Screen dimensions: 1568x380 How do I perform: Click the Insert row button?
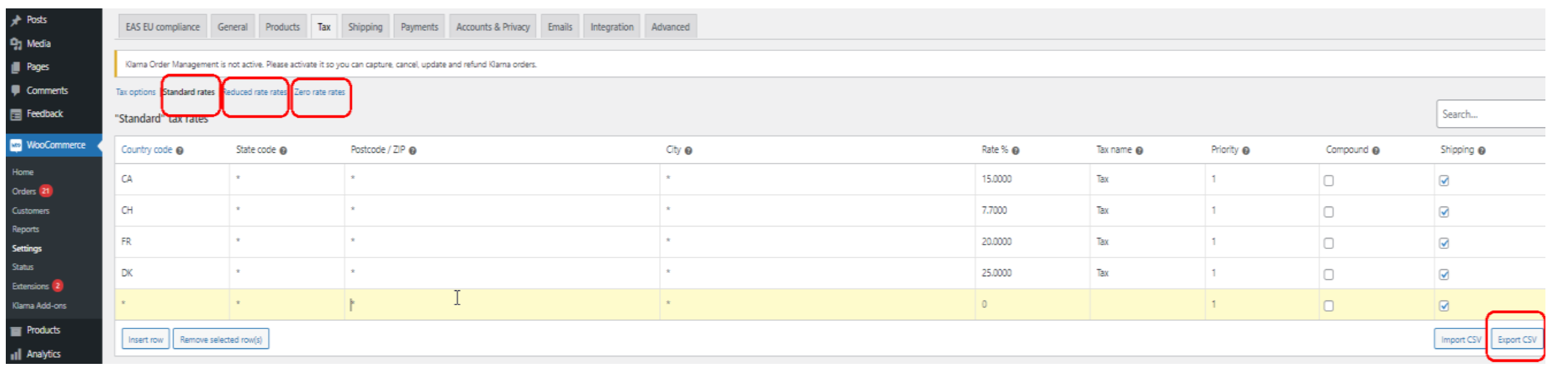pyautogui.click(x=145, y=339)
